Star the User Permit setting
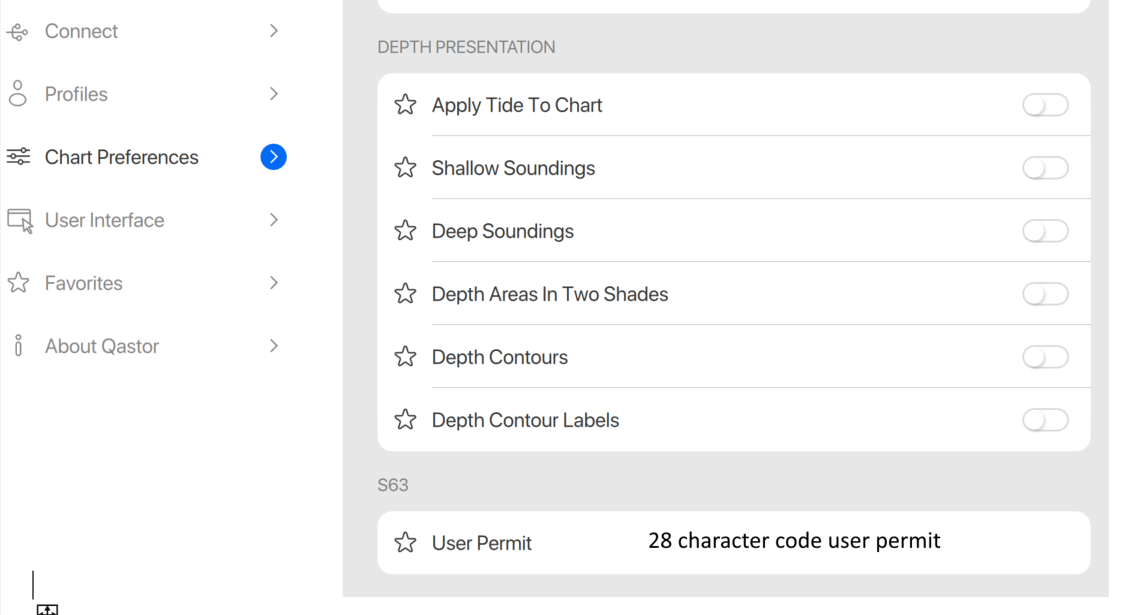Viewport: 1136px width, 615px height. point(405,543)
